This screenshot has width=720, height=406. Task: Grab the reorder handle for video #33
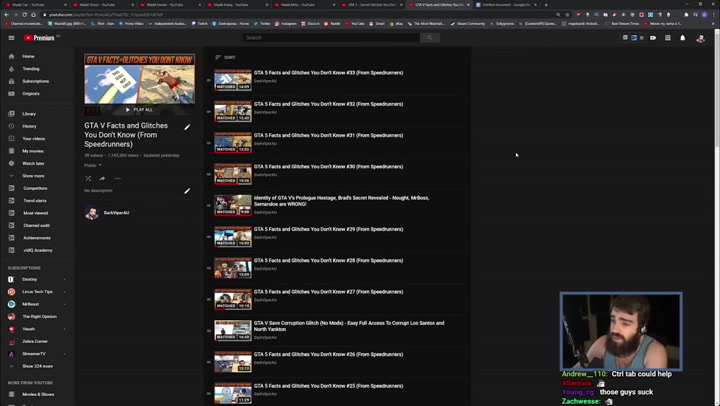208,80
